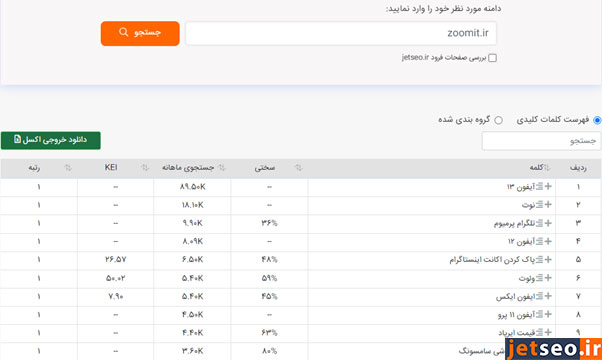602x360 pixels.
Task: Click the monthly search value ۶.۵۰K
Action: [193, 260]
